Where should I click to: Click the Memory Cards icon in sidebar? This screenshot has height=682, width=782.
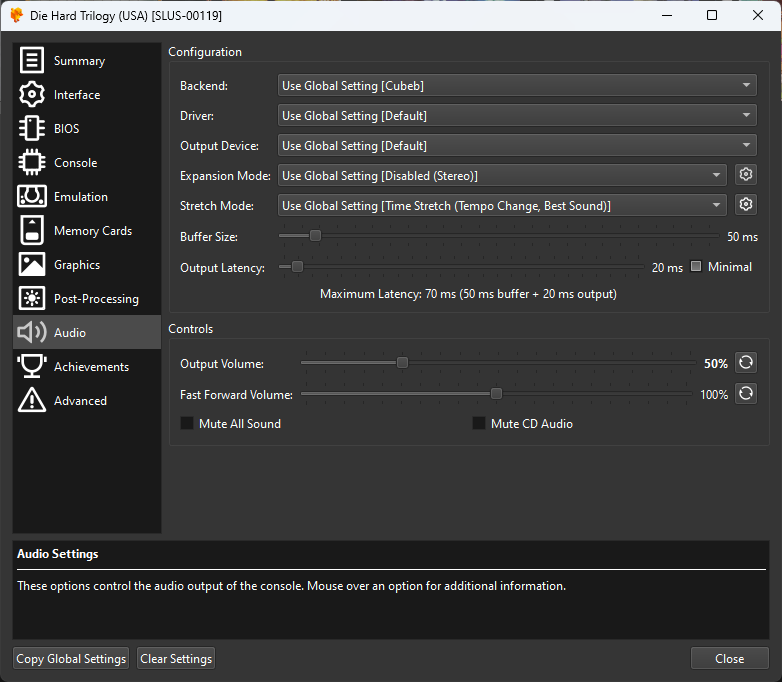[x=32, y=230]
